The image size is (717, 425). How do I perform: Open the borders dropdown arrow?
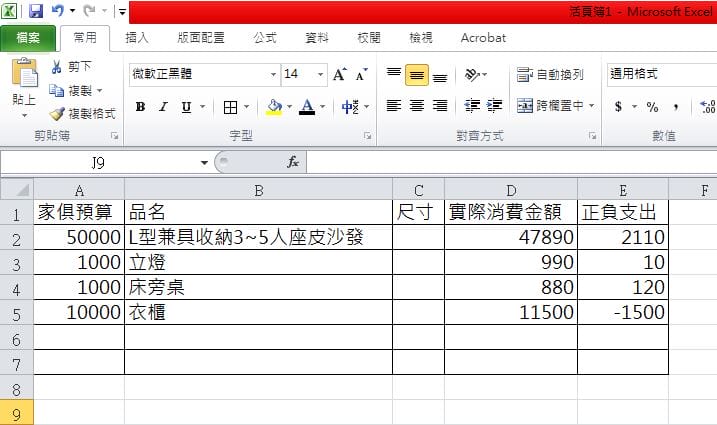tap(246, 107)
